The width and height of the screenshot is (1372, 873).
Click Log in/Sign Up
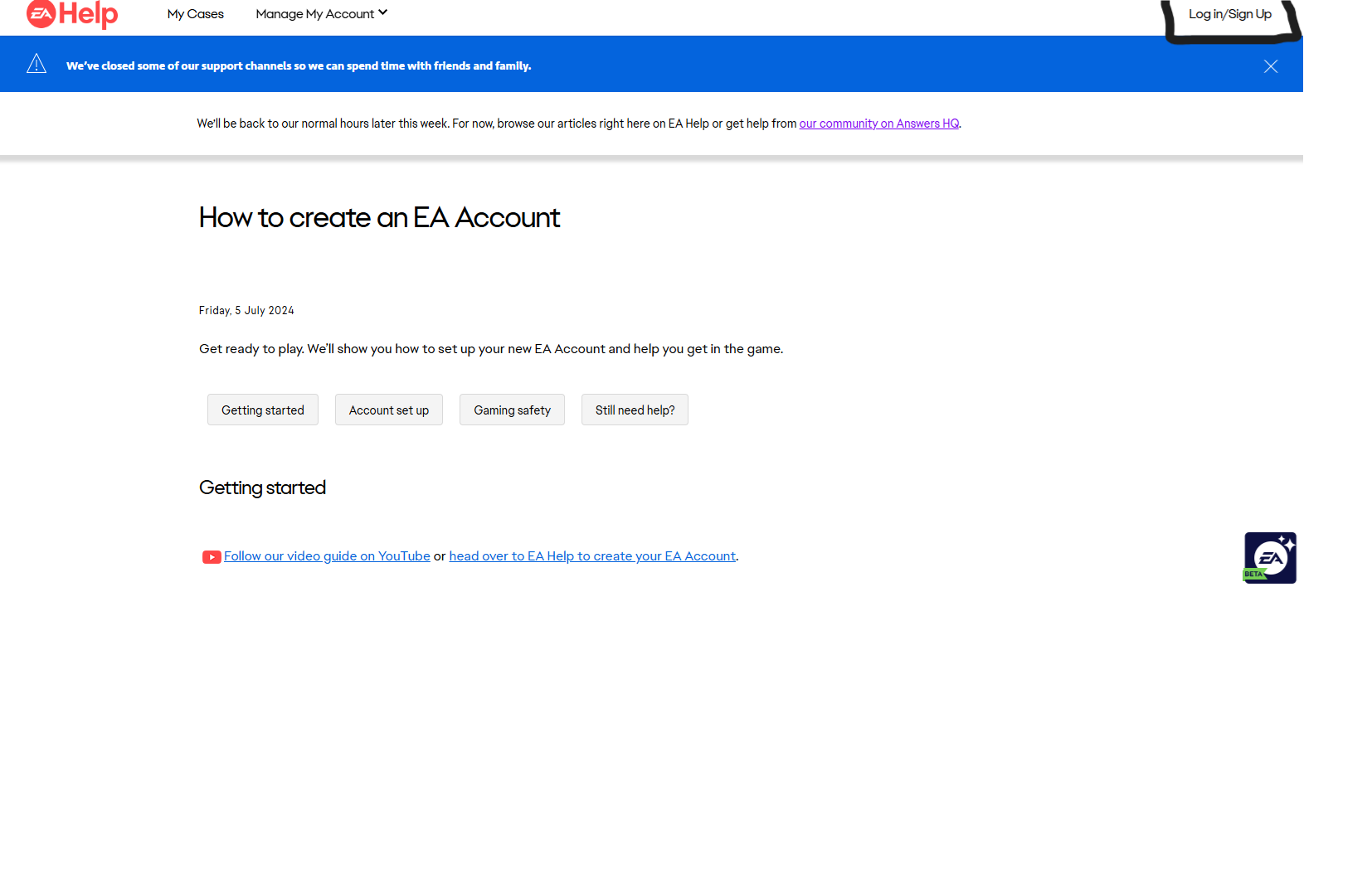tap(1230, 14)
